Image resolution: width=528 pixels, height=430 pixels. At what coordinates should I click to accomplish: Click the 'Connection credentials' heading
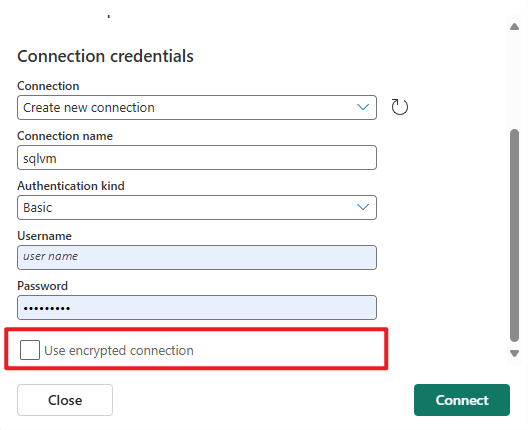tap(105, 56)
